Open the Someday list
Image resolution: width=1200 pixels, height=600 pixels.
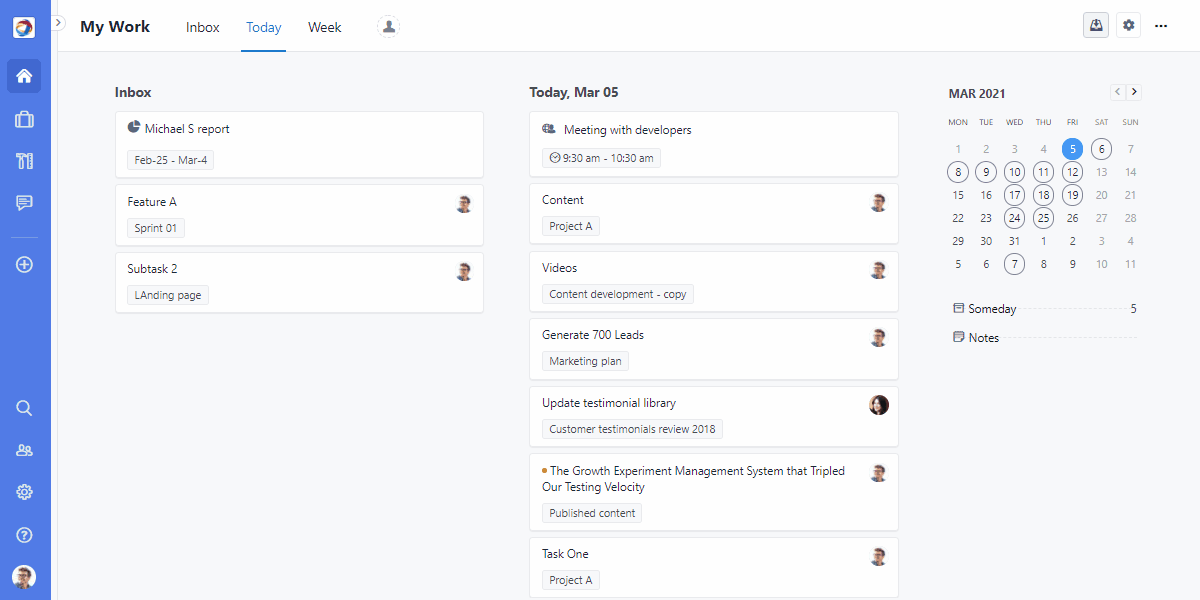tap(1044, 309)
